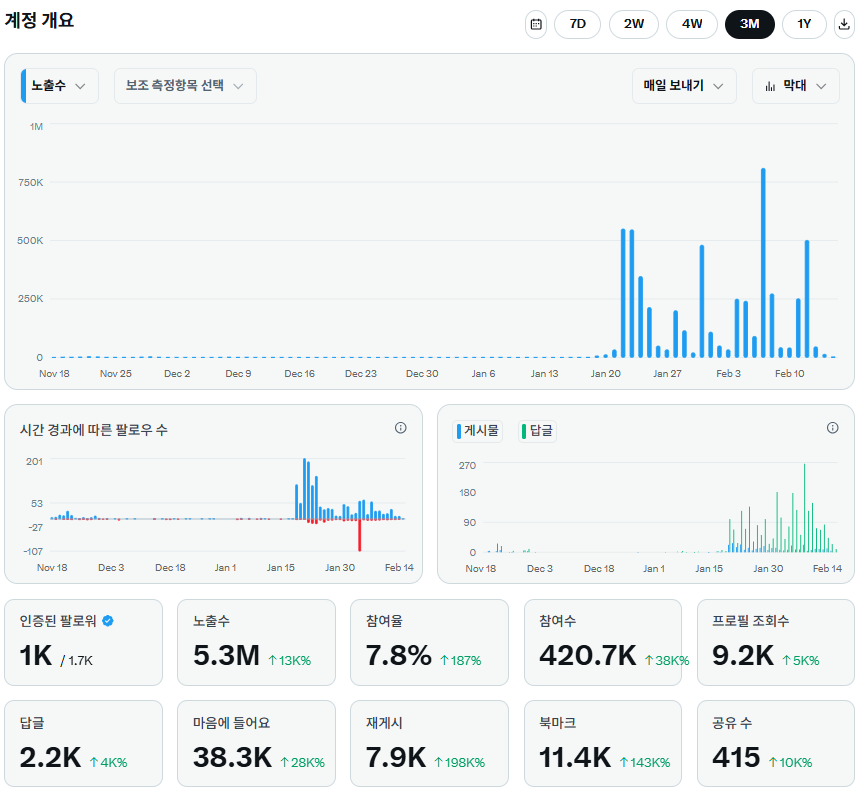Toggle the 답글 legend series

(x=538, y=431)
